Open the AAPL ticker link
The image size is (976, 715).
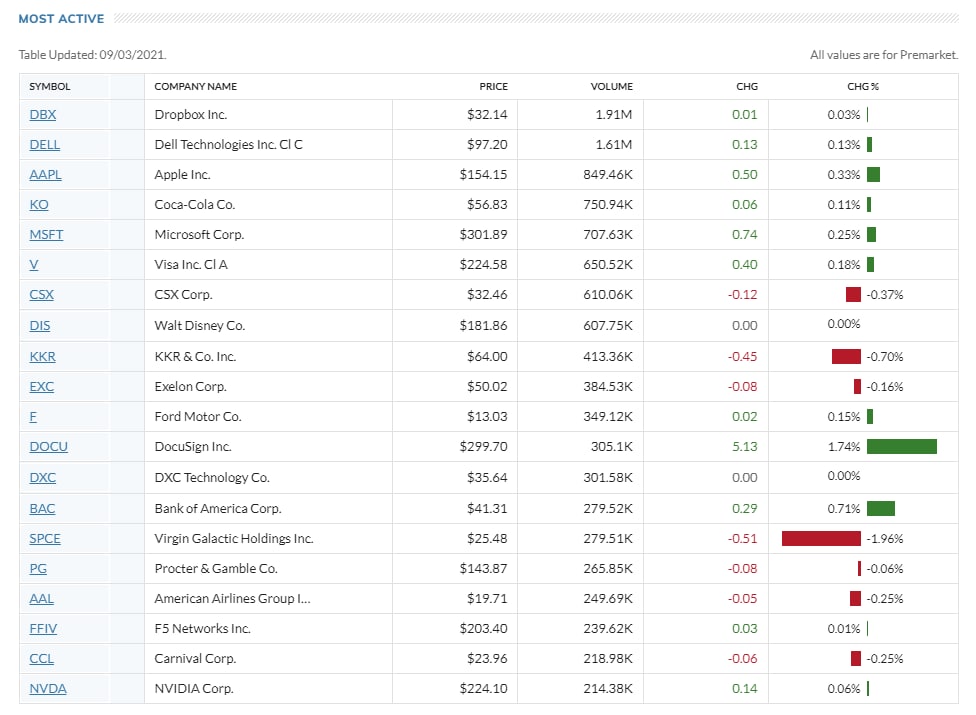pyautogui.click(x=45, y=174)
